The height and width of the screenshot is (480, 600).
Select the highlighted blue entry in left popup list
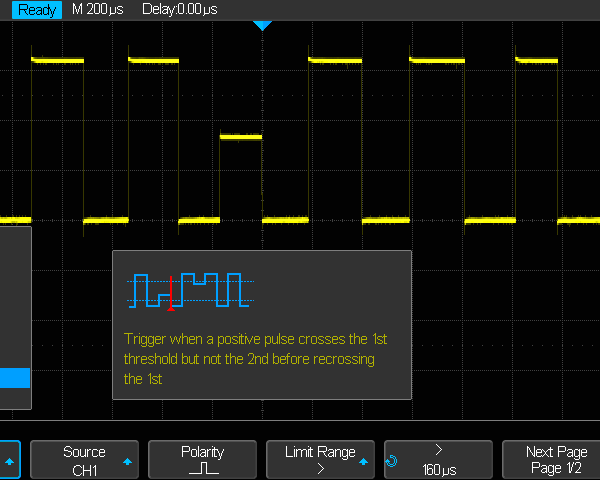pos(15,378)
